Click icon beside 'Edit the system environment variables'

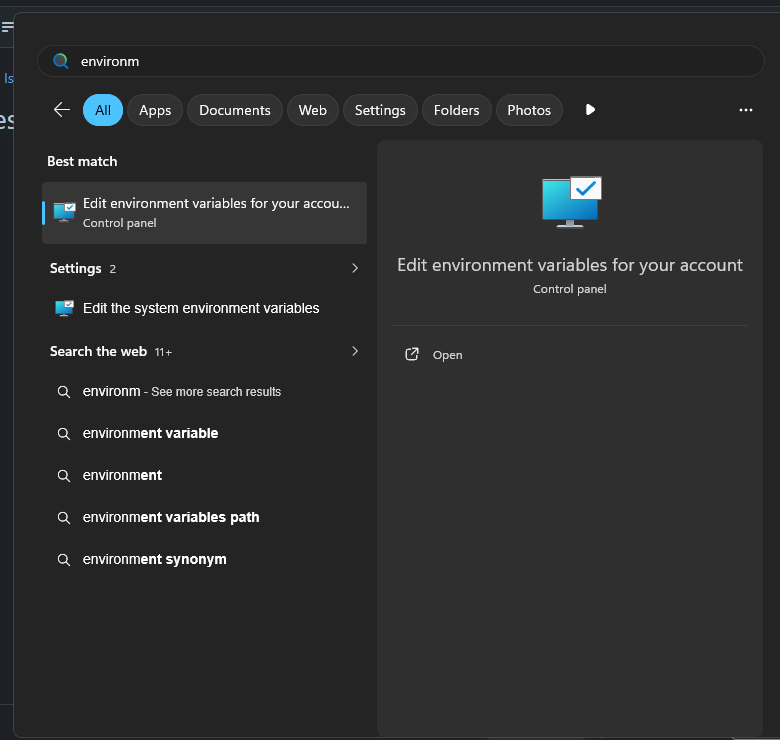[x=64, y=308]
